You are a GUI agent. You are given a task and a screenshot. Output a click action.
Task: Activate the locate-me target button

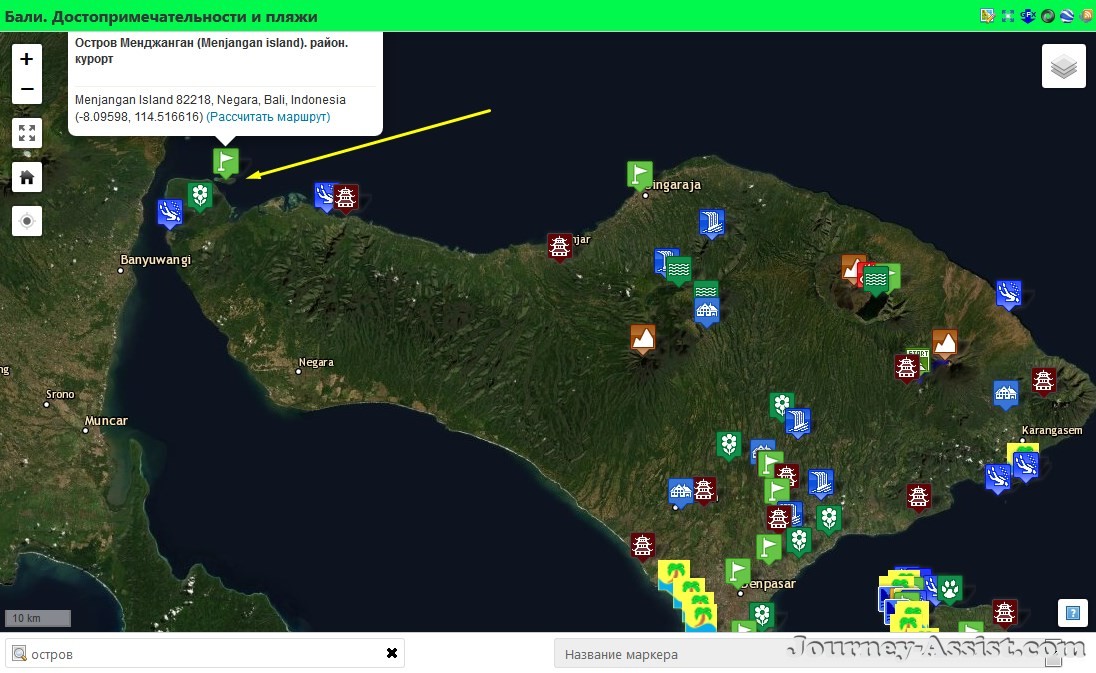(x=27, y=222)
